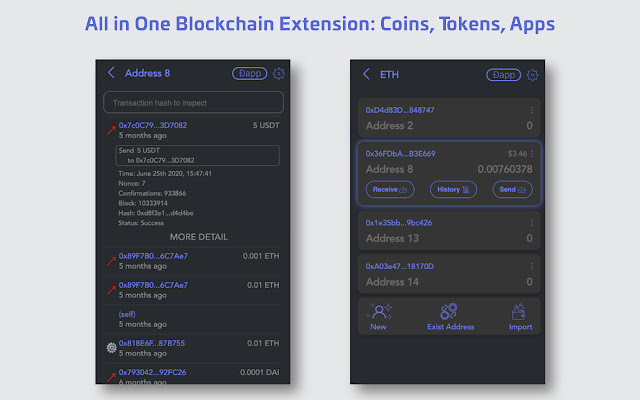The image size is (640, 400).
Task: Select address link 0xD4d83D...848747
Action: (400, 110)
